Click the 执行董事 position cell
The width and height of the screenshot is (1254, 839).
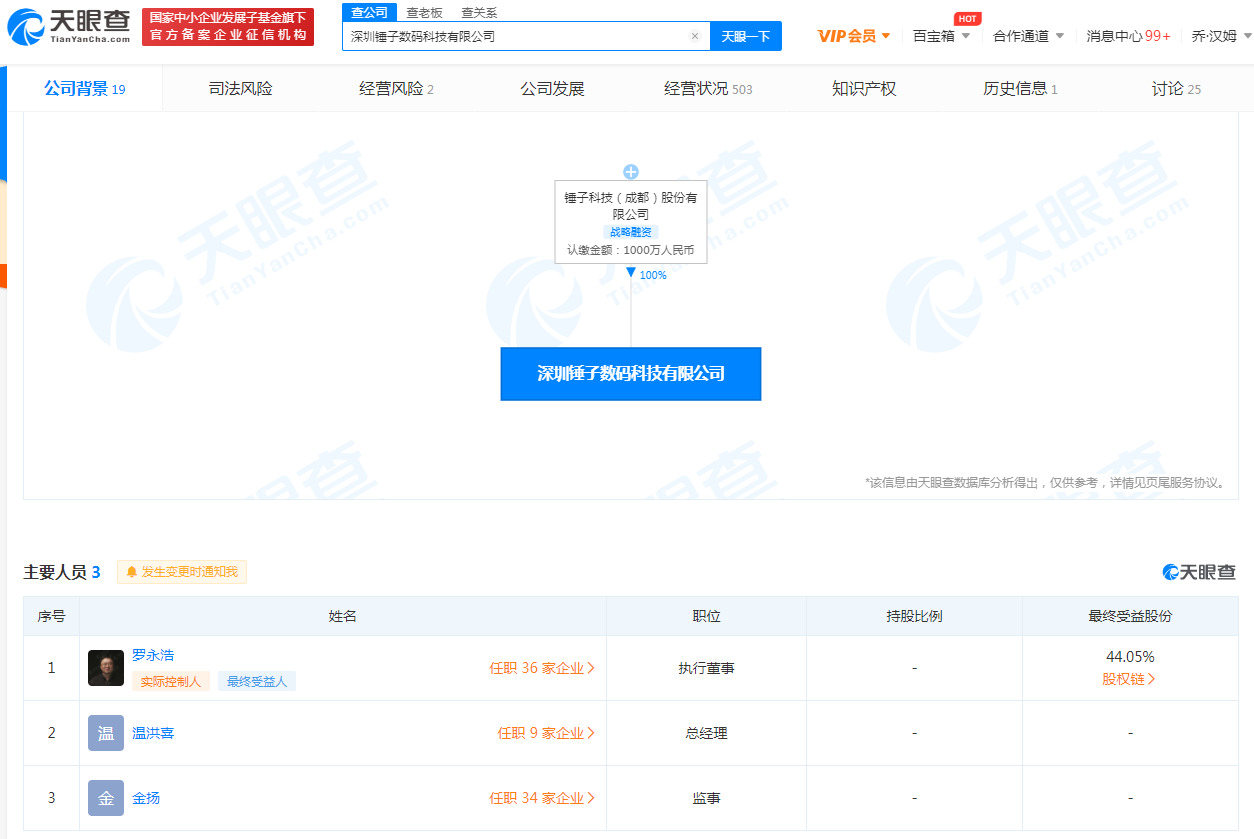coord(706,668)
